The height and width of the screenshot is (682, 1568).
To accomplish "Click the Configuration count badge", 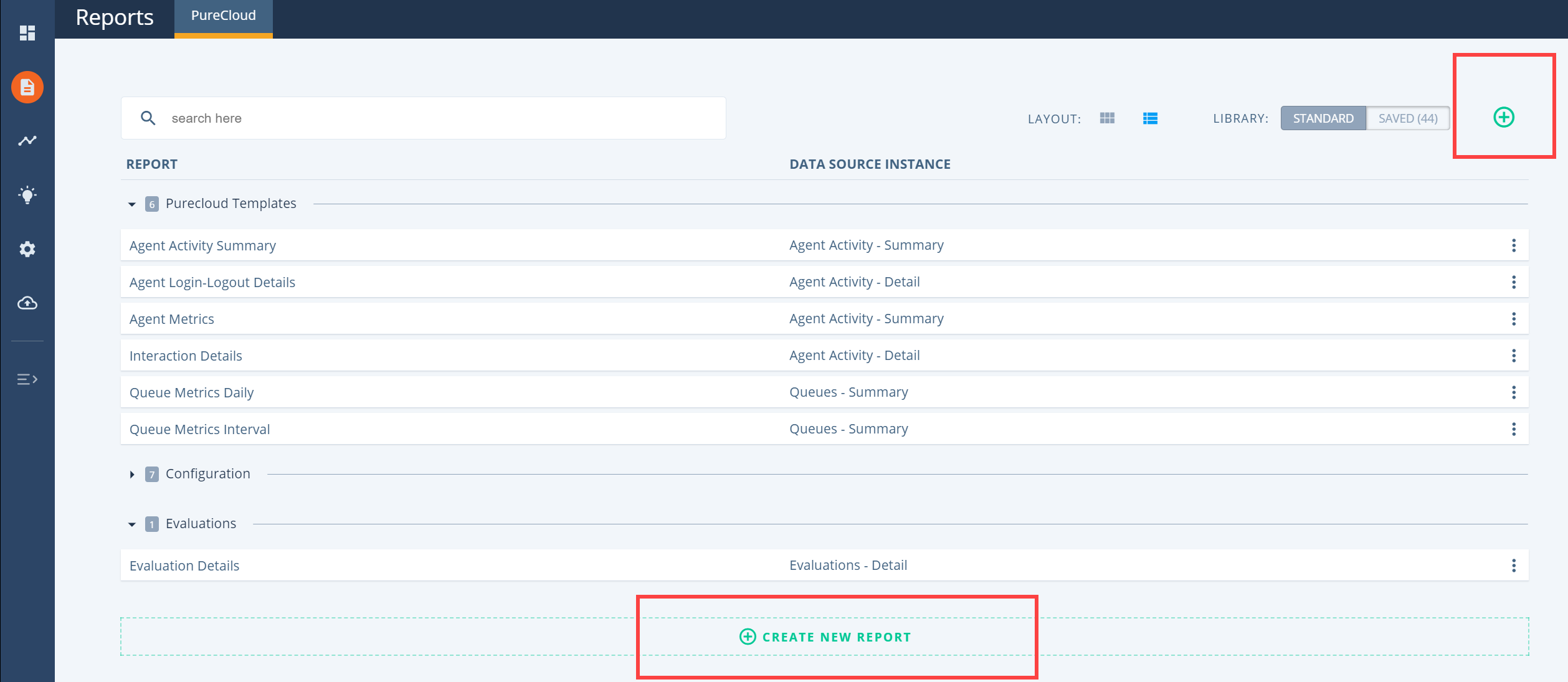I will [152, 475].
